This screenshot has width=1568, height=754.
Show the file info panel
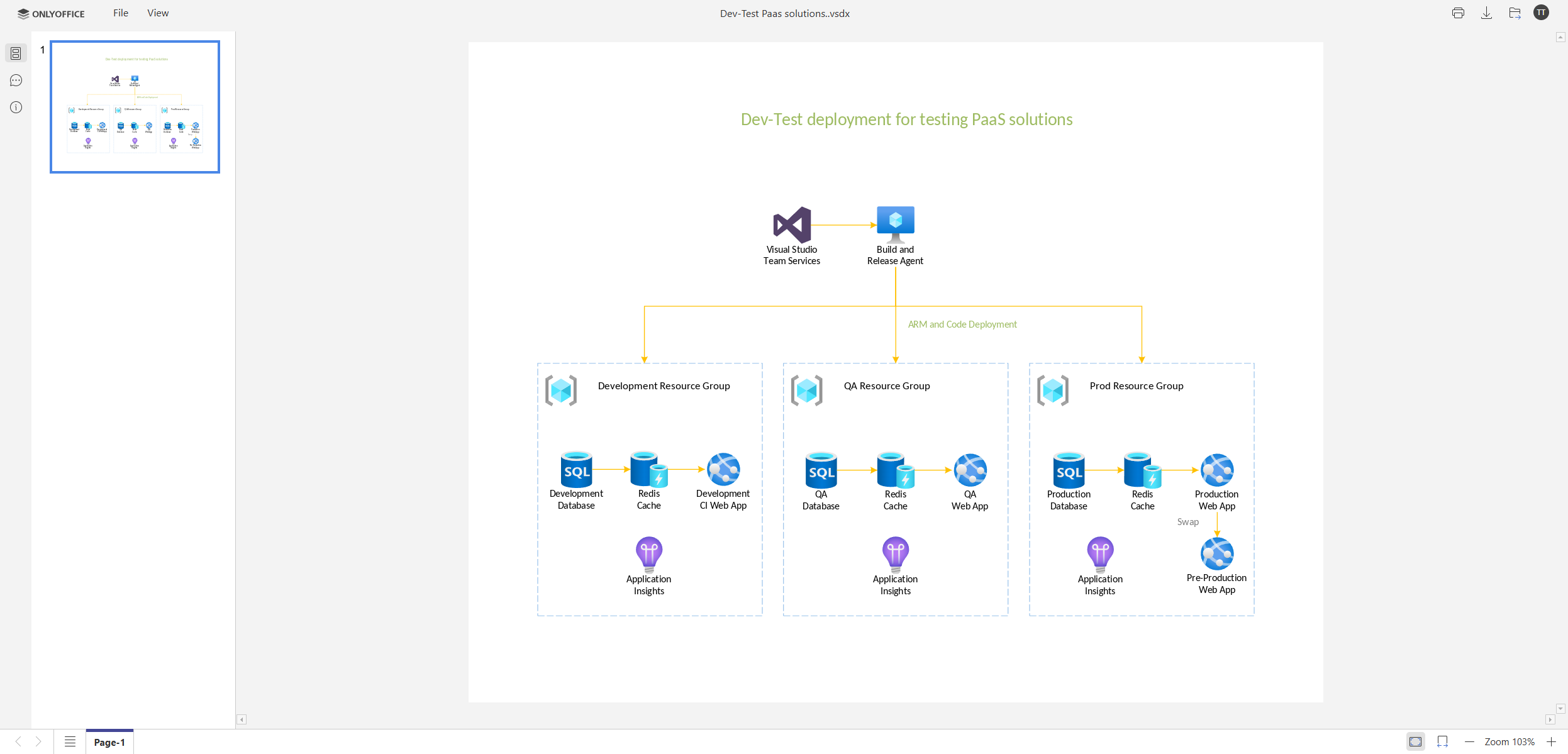point(16,107)
